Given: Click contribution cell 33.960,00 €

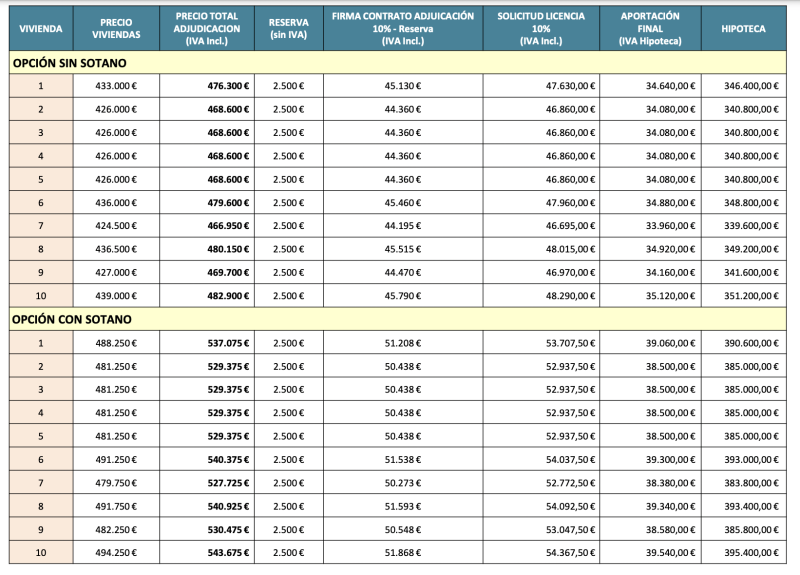Looking at the screenshot, I should click(x=651, y=226).
